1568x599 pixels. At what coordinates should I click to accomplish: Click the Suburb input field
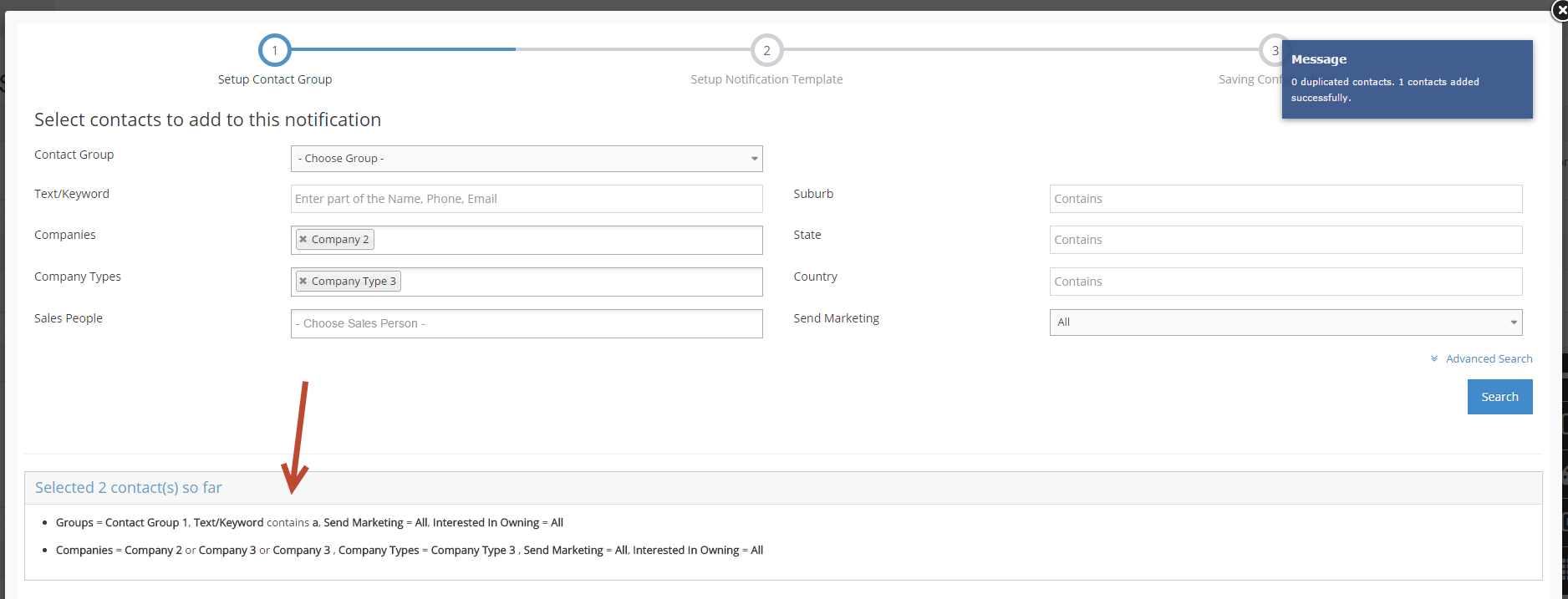click(1285, 199)
